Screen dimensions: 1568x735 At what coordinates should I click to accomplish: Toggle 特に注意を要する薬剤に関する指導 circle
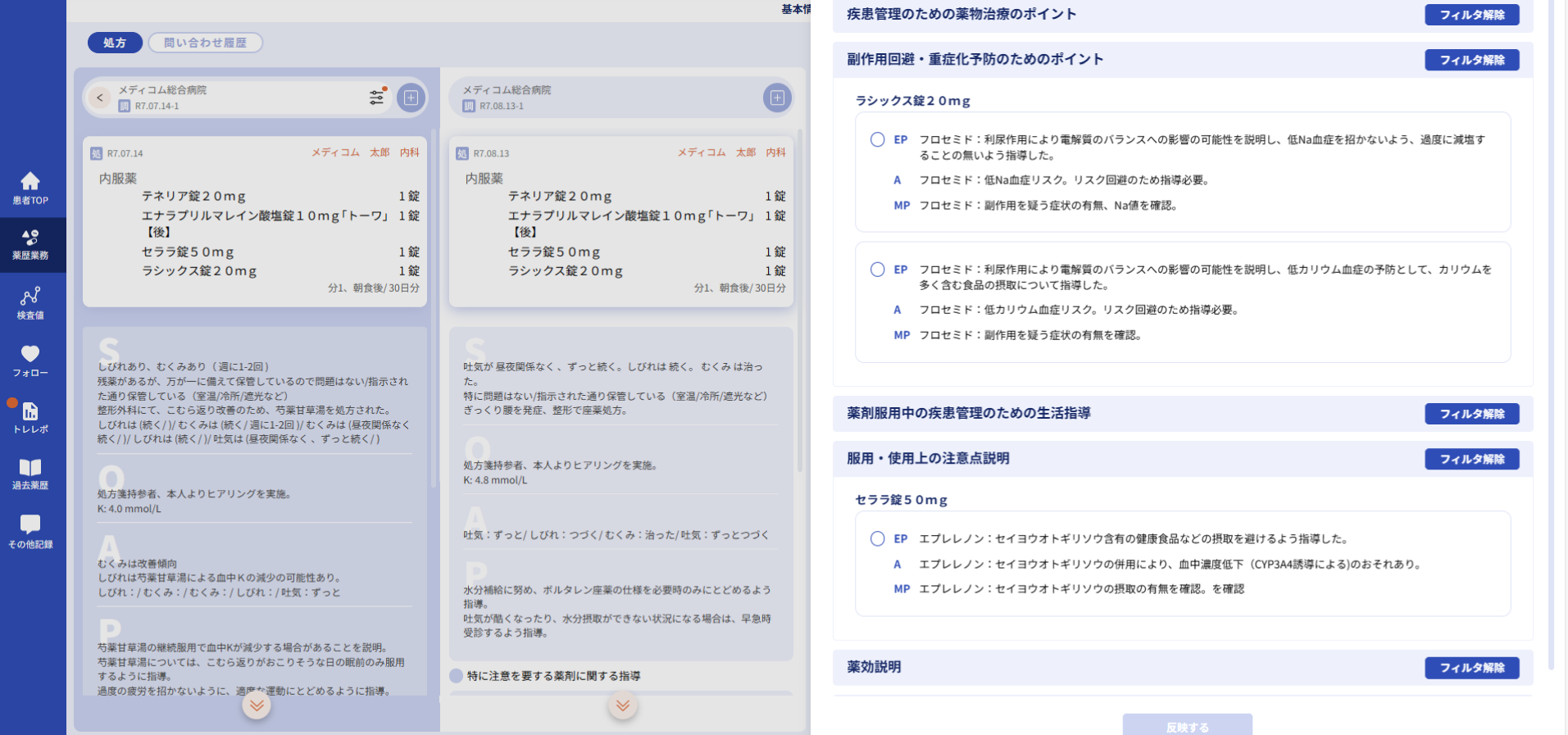coord(457,676)
